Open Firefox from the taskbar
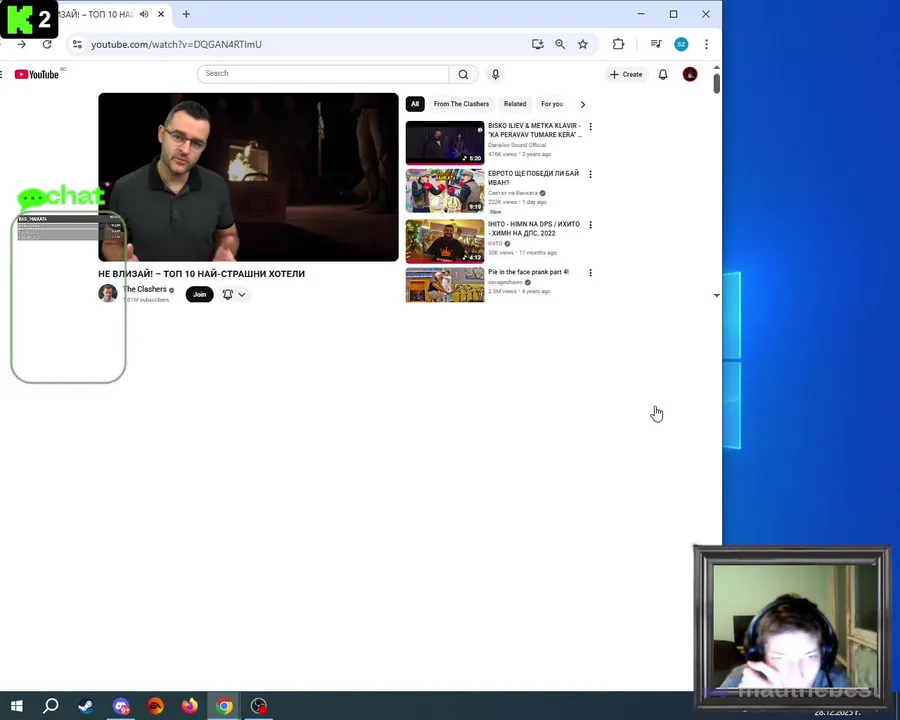Viewport: 900px width, 720px height. (x=190, y=706)
